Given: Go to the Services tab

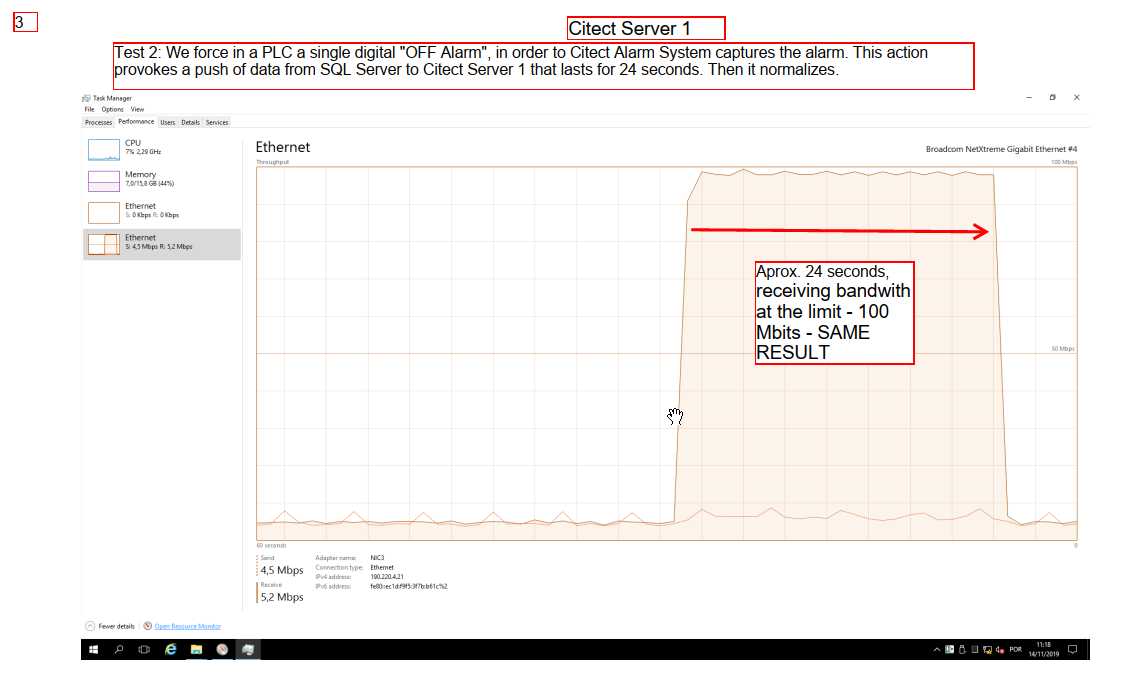Looking at the screenshot, I should coord(217,122).
